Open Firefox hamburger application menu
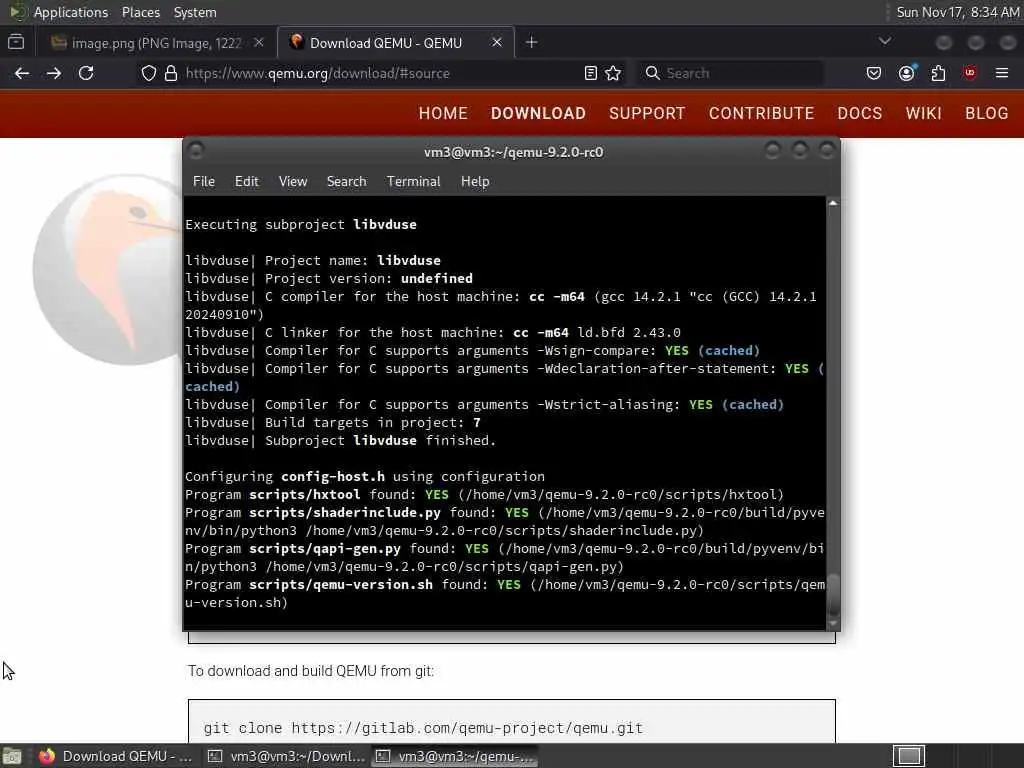The width and height of the screenshot is (1024, 768). (x=1002, y=73)
